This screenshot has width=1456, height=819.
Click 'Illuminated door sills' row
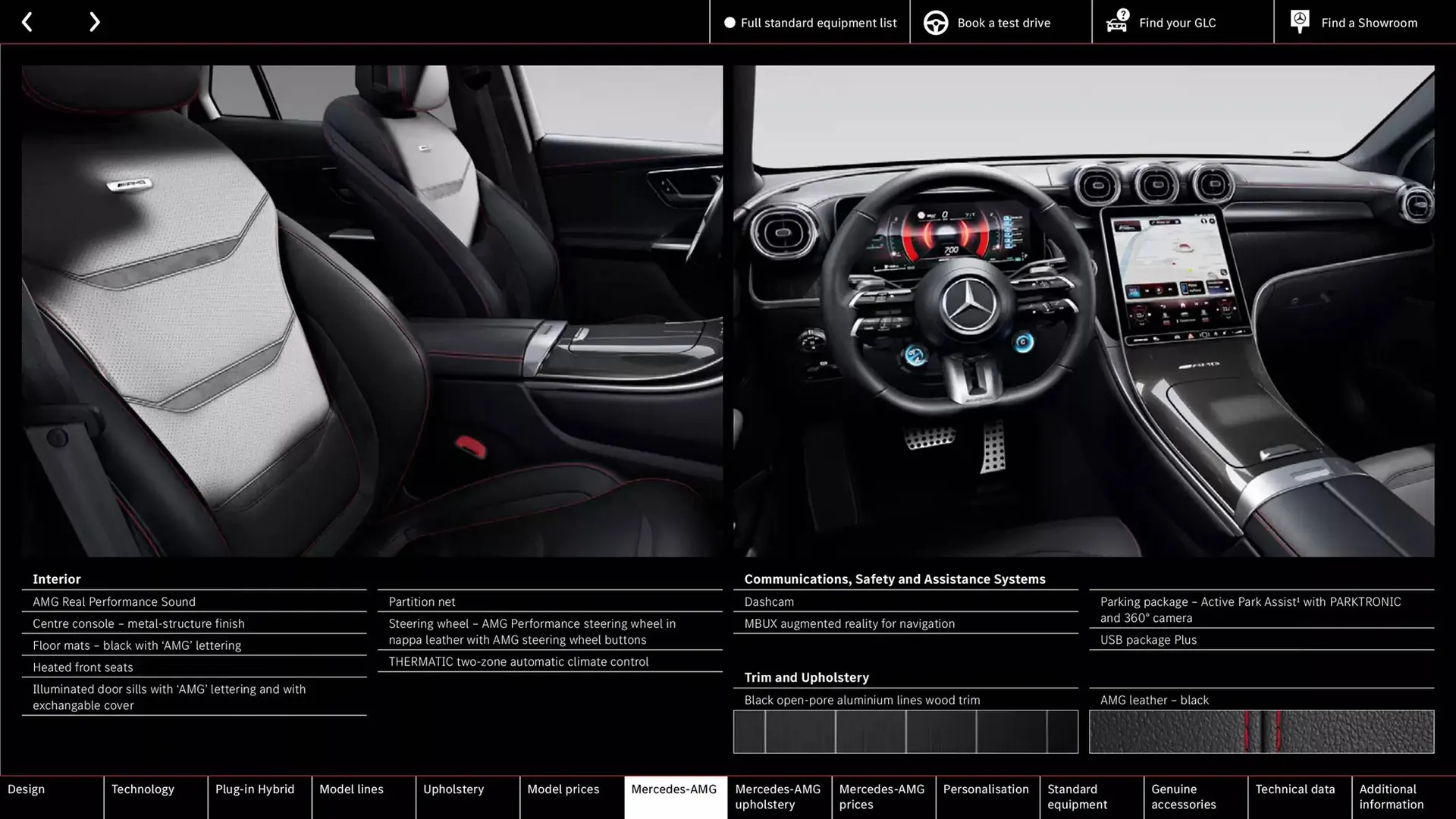click(194, 697)
